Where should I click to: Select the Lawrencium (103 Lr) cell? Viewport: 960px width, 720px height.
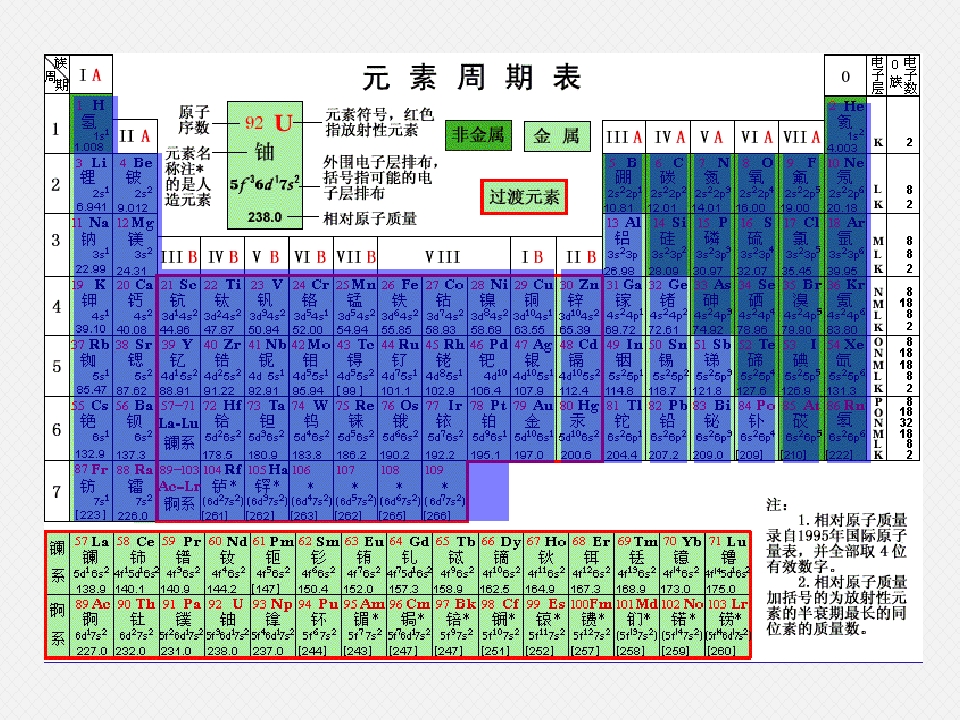click(x=727, y=626)
